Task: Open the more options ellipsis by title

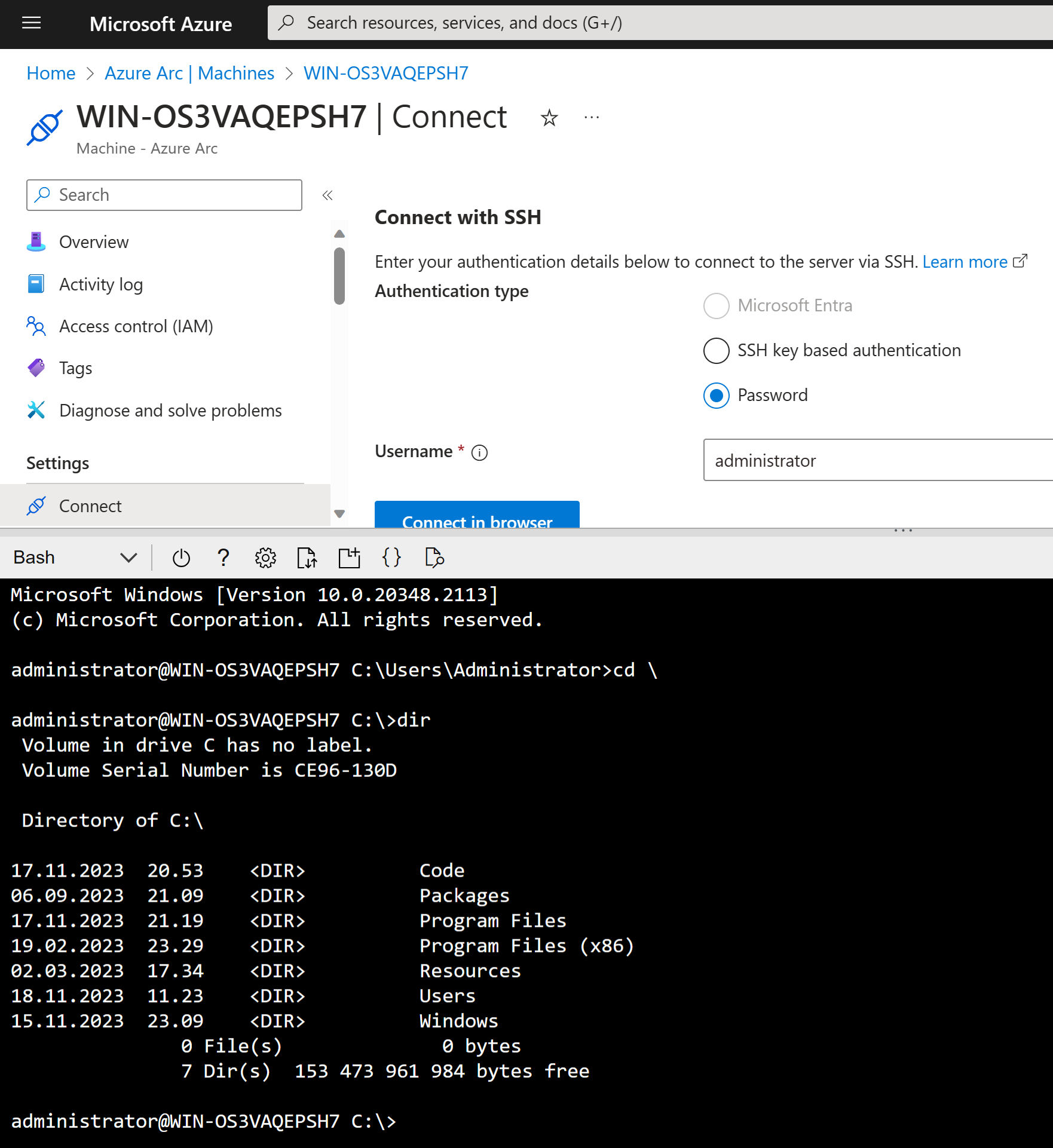Action: click(592, 118)
